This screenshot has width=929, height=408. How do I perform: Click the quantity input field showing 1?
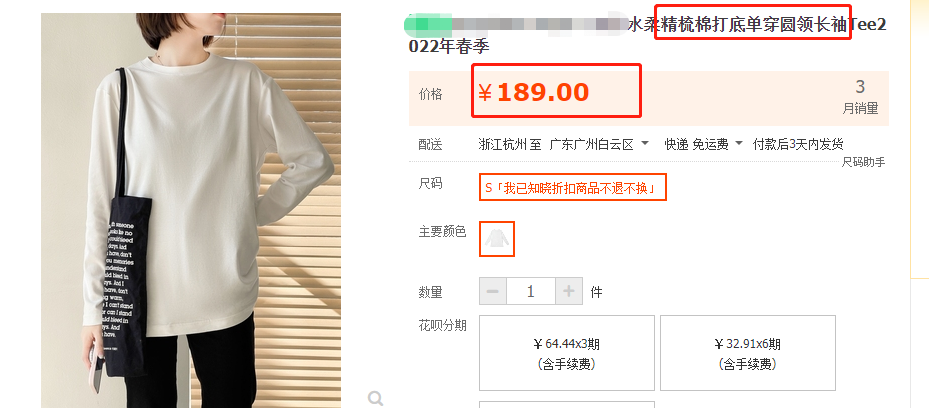531,291
